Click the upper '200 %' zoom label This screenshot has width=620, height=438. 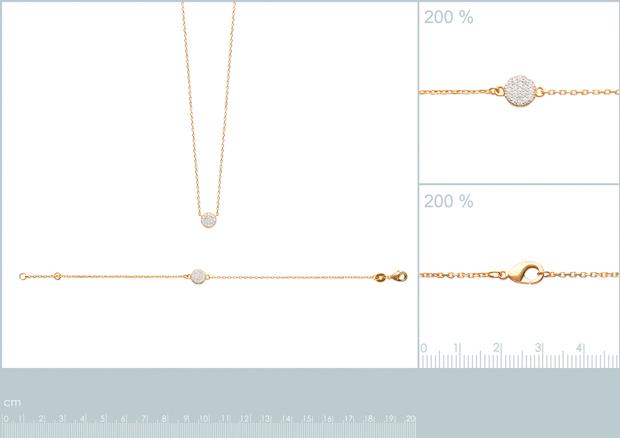pyautogui.click(x=448, y=17)
